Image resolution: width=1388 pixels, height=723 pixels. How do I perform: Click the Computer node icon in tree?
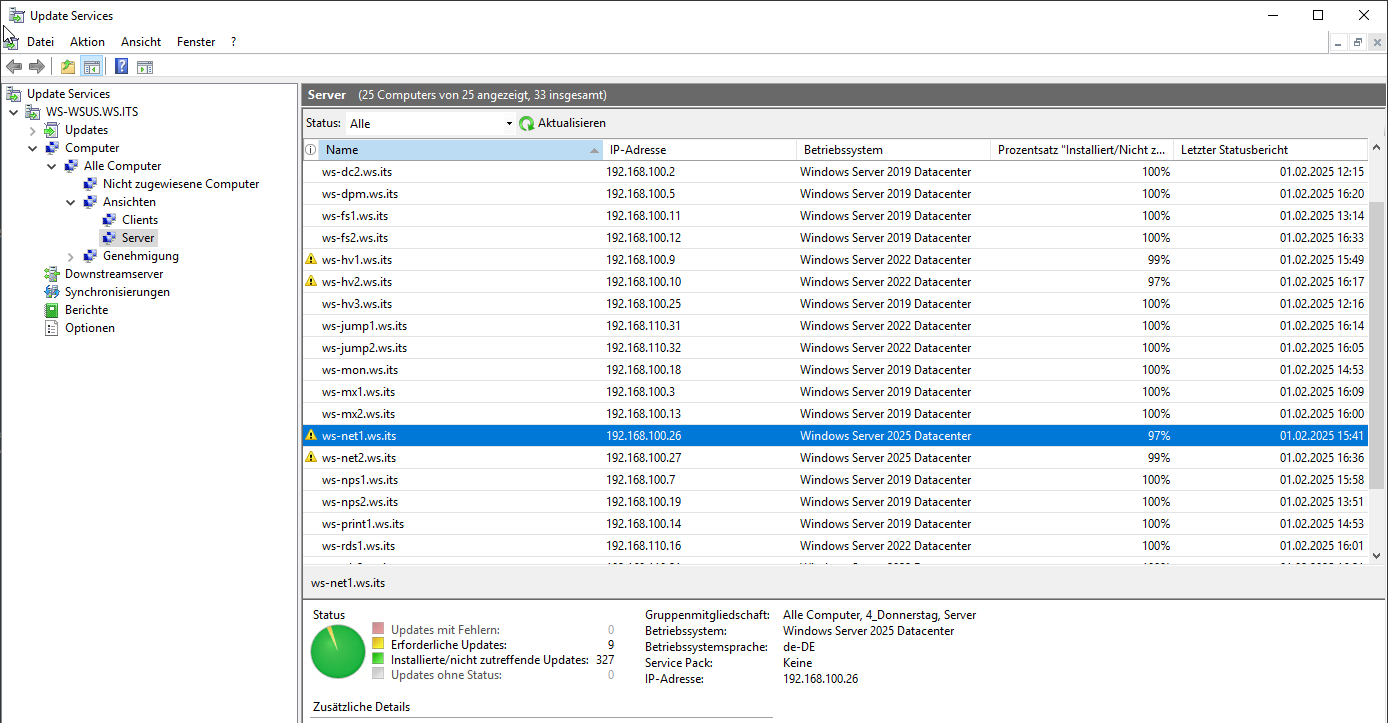52,148
